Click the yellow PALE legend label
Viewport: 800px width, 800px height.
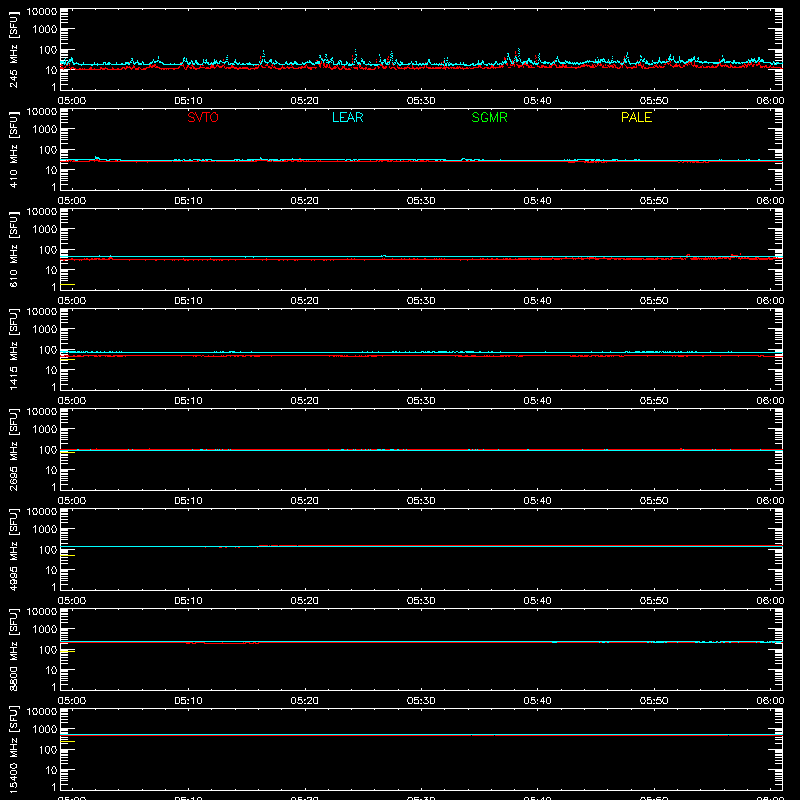click(x=636, y=117)
